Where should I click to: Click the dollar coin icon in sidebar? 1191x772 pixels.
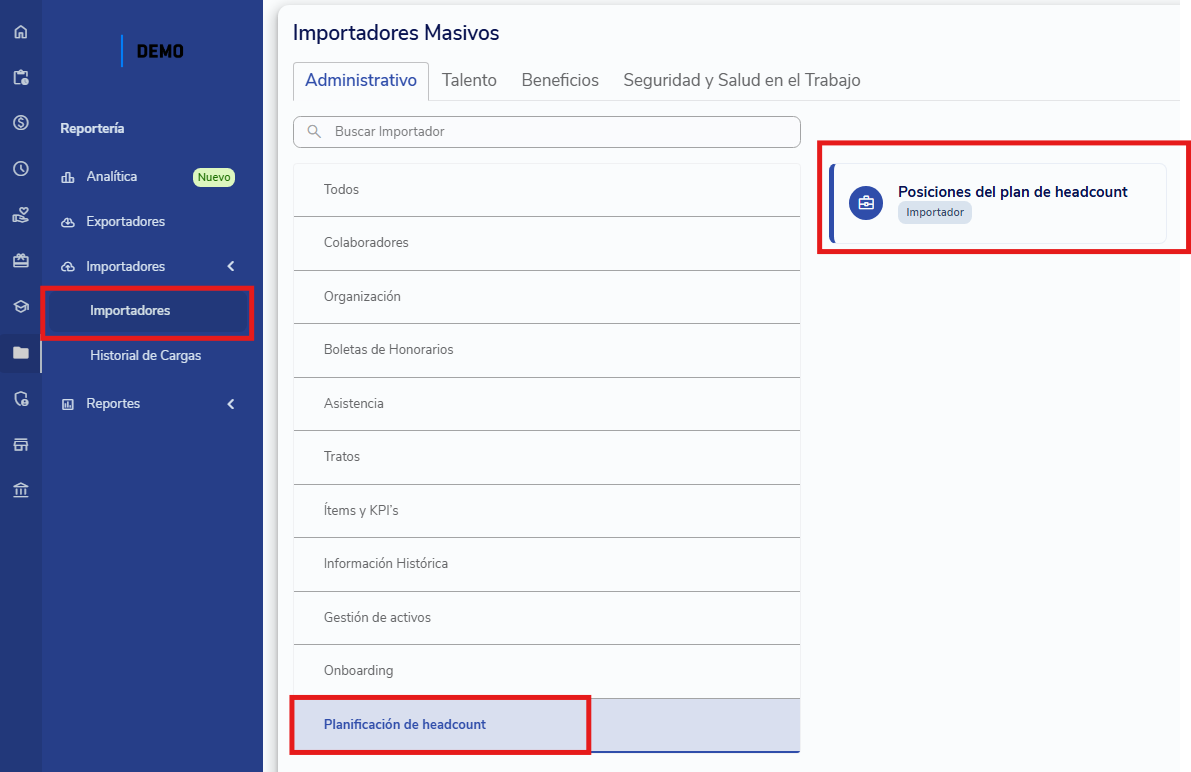click(21, 122)
